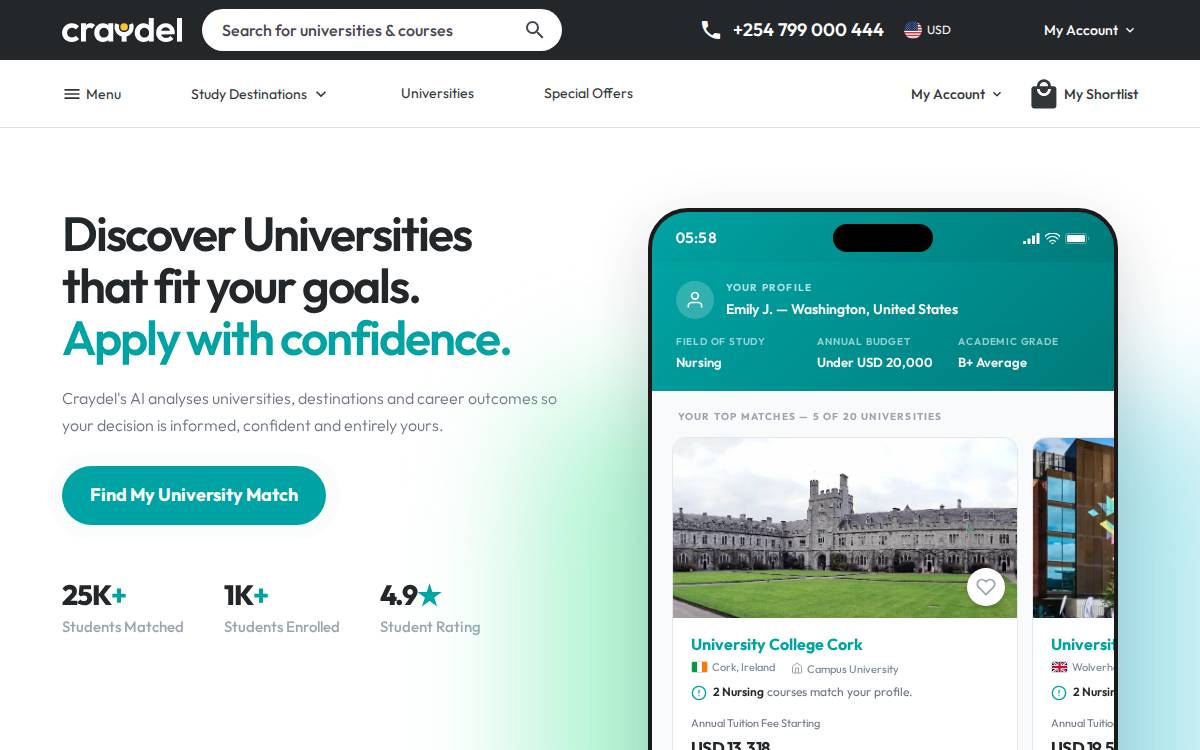Viewport: 1200px width, 750px height.
Task: Tap the heart icon on University College Cork
Action: coord(986,587)
